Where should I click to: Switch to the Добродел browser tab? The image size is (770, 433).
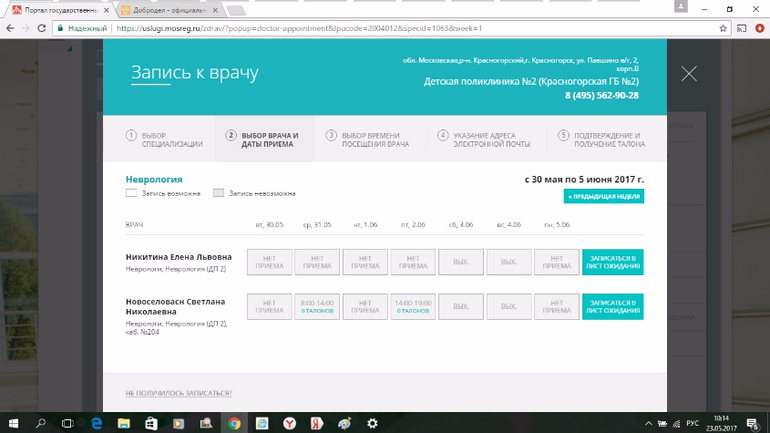165,9
